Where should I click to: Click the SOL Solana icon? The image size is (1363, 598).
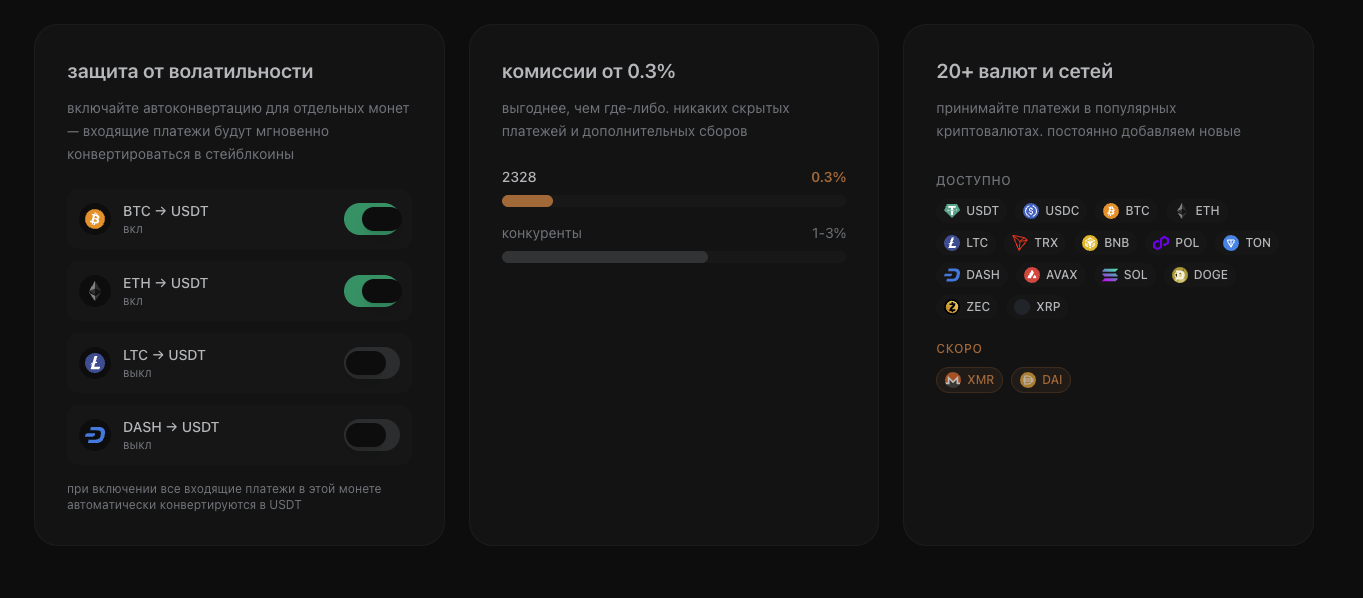coord(1110,275)
